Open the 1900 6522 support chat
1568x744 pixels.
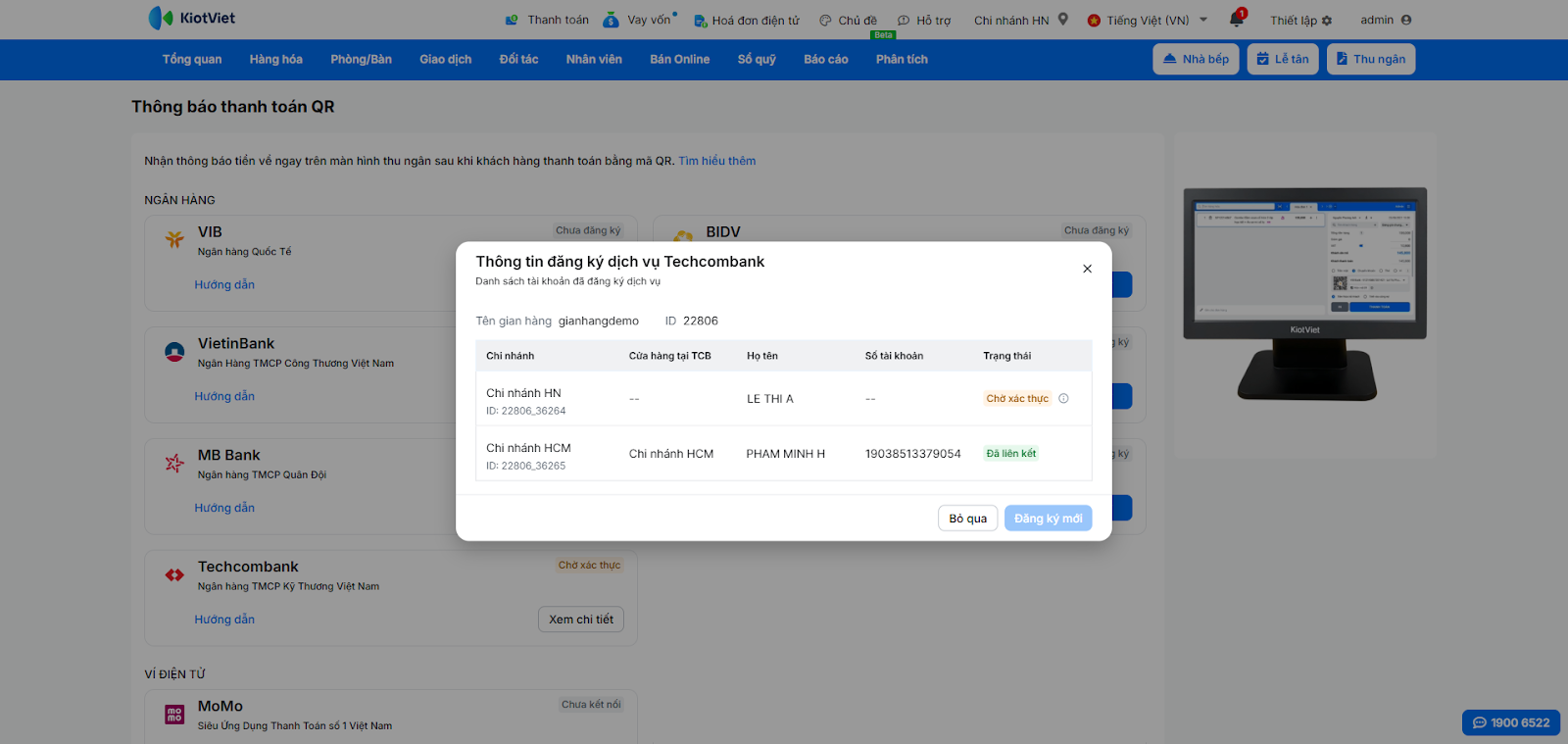click(x=1510, y=722)
